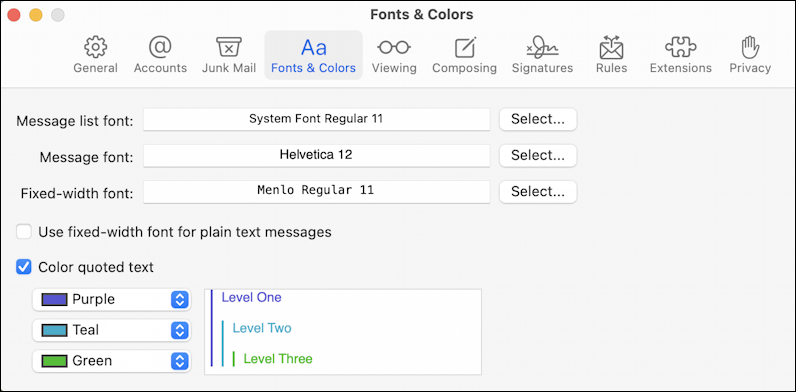Click the Fixed-width font label
Viewport: 796px width, 392px height.
point(77,194)
